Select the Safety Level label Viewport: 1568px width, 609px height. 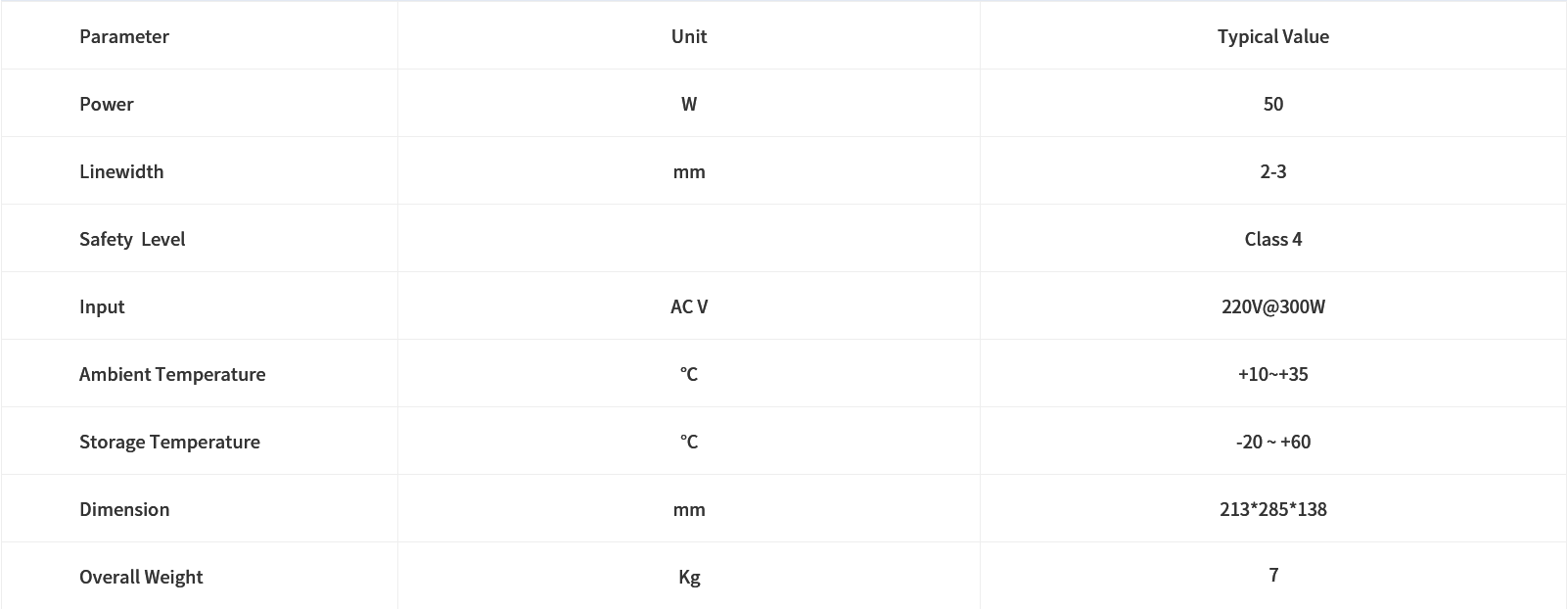tap(132, 239)
